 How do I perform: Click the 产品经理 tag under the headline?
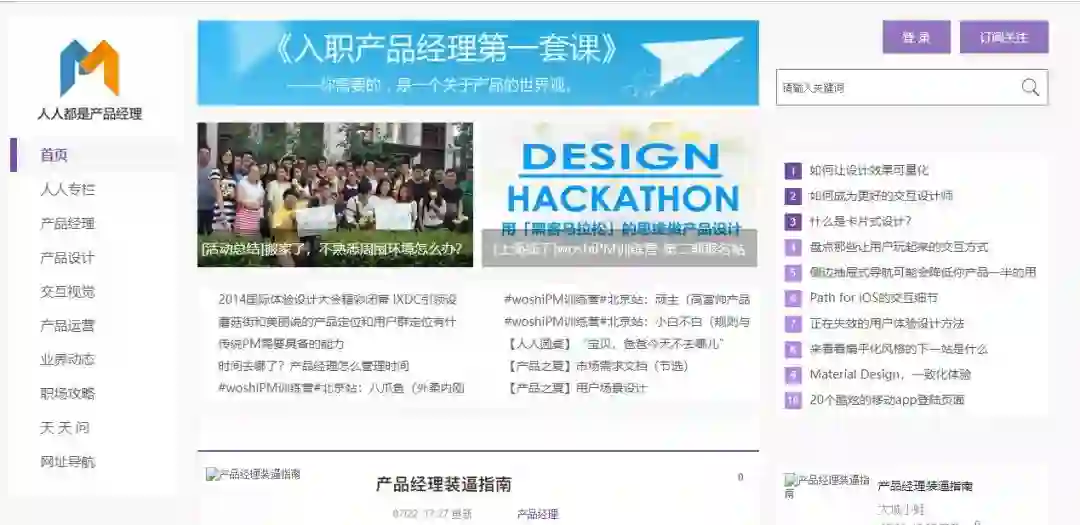click(538, 515)
